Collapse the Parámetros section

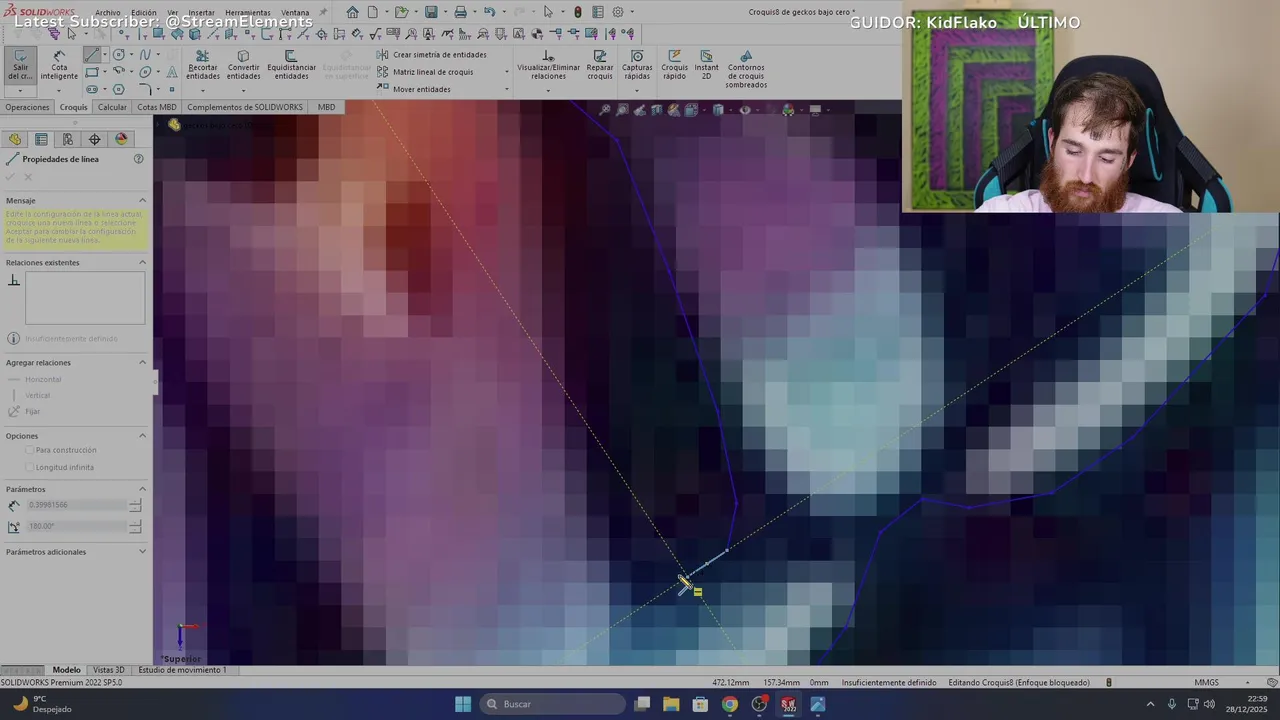[142, 490]
